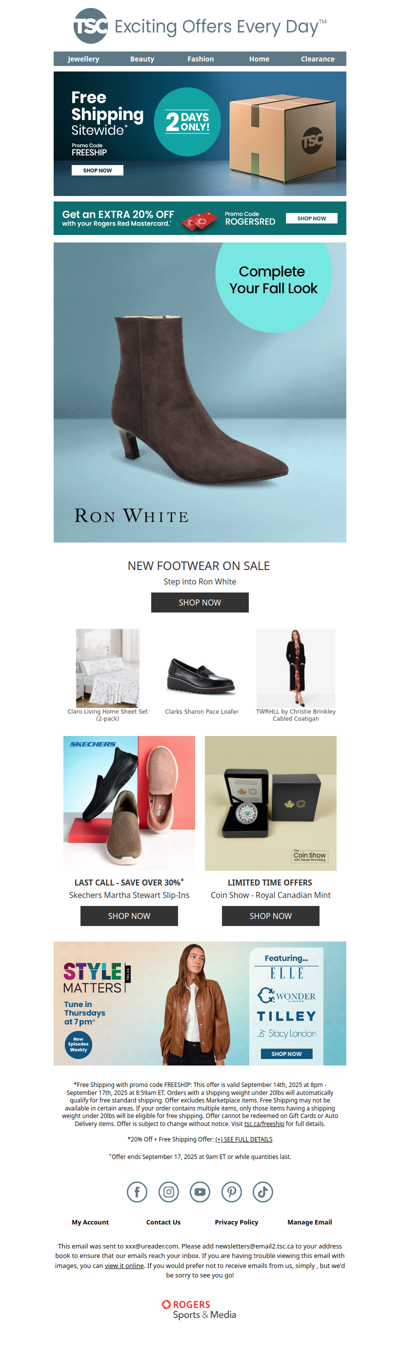The height and width of the screenshot is (1350, 400).
Task: Open the Fashion category tab
Action: point(200,59)
